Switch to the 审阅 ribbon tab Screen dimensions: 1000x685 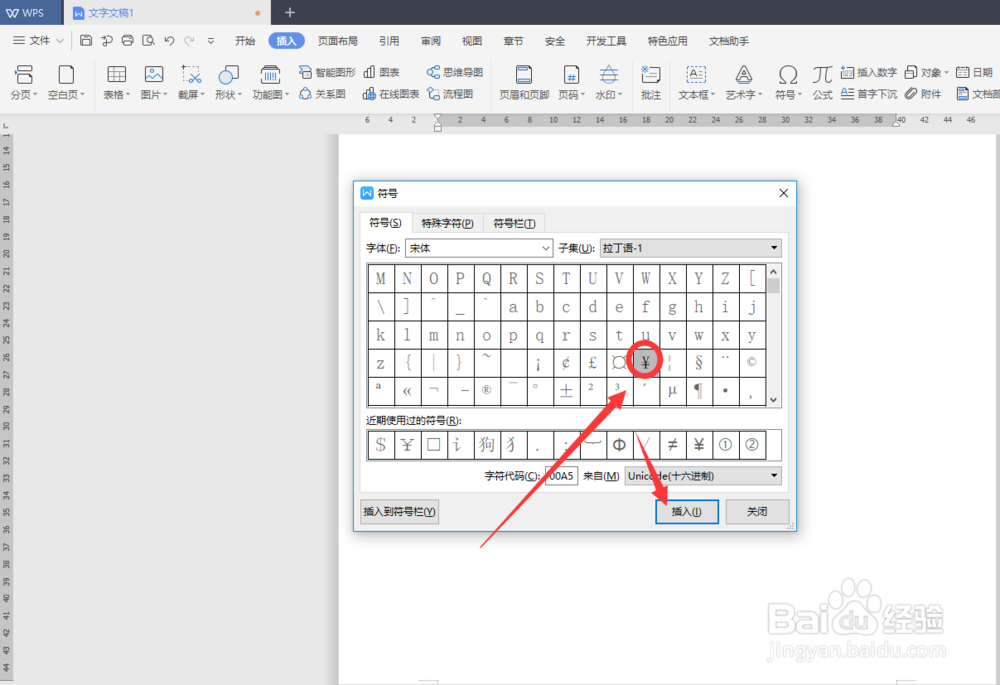[430, 41]
